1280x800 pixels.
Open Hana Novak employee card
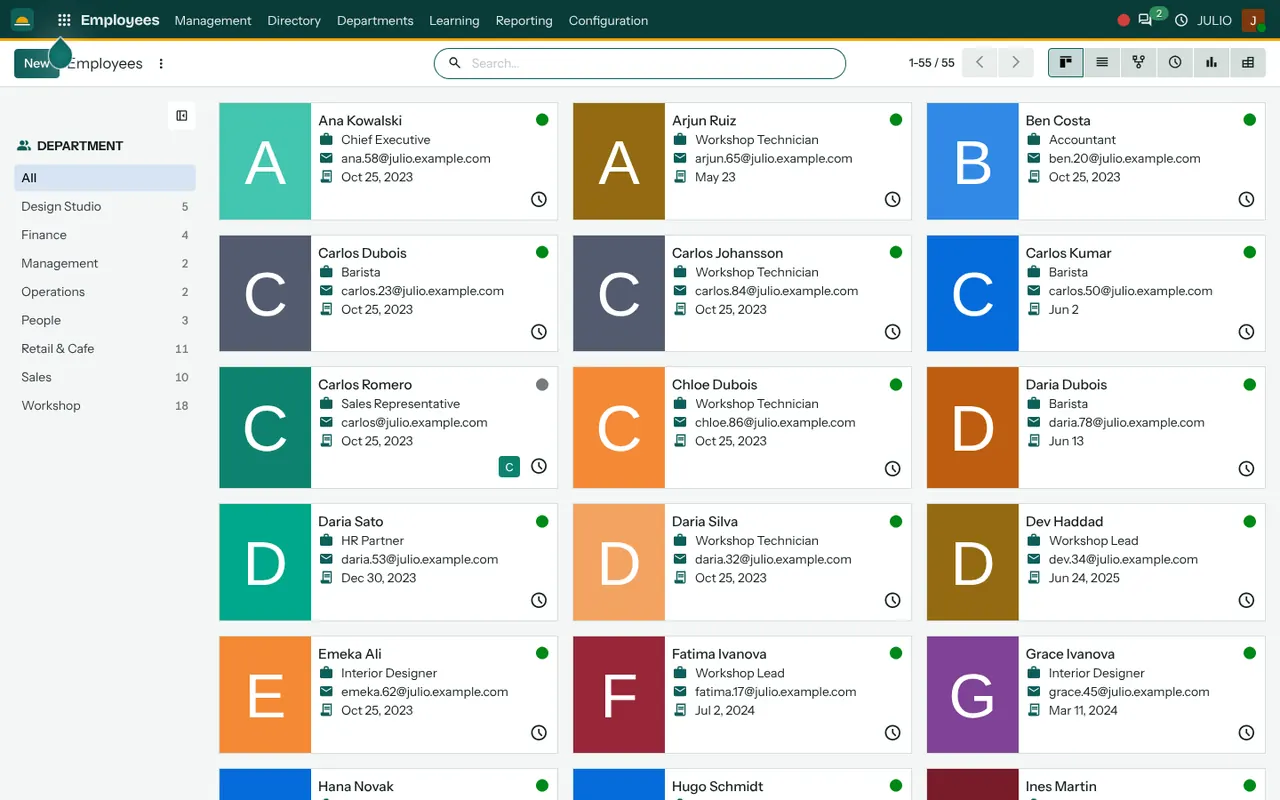coord(388,784)
